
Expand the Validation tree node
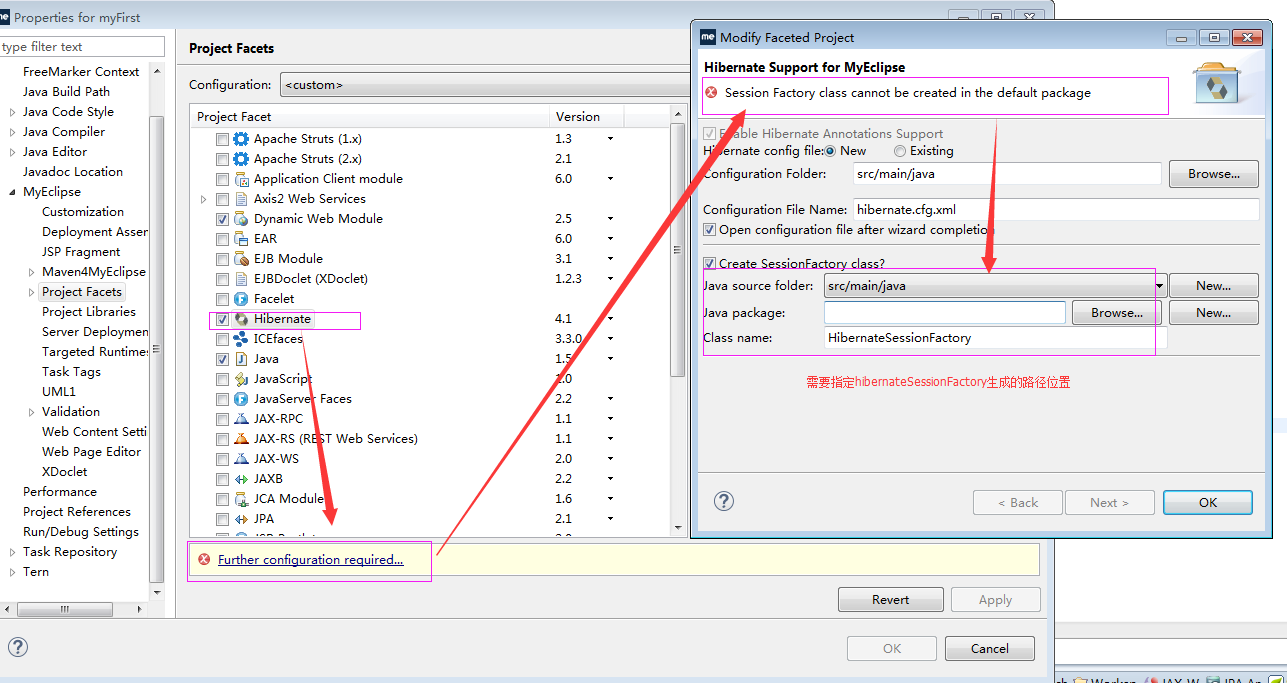point(31,412)
